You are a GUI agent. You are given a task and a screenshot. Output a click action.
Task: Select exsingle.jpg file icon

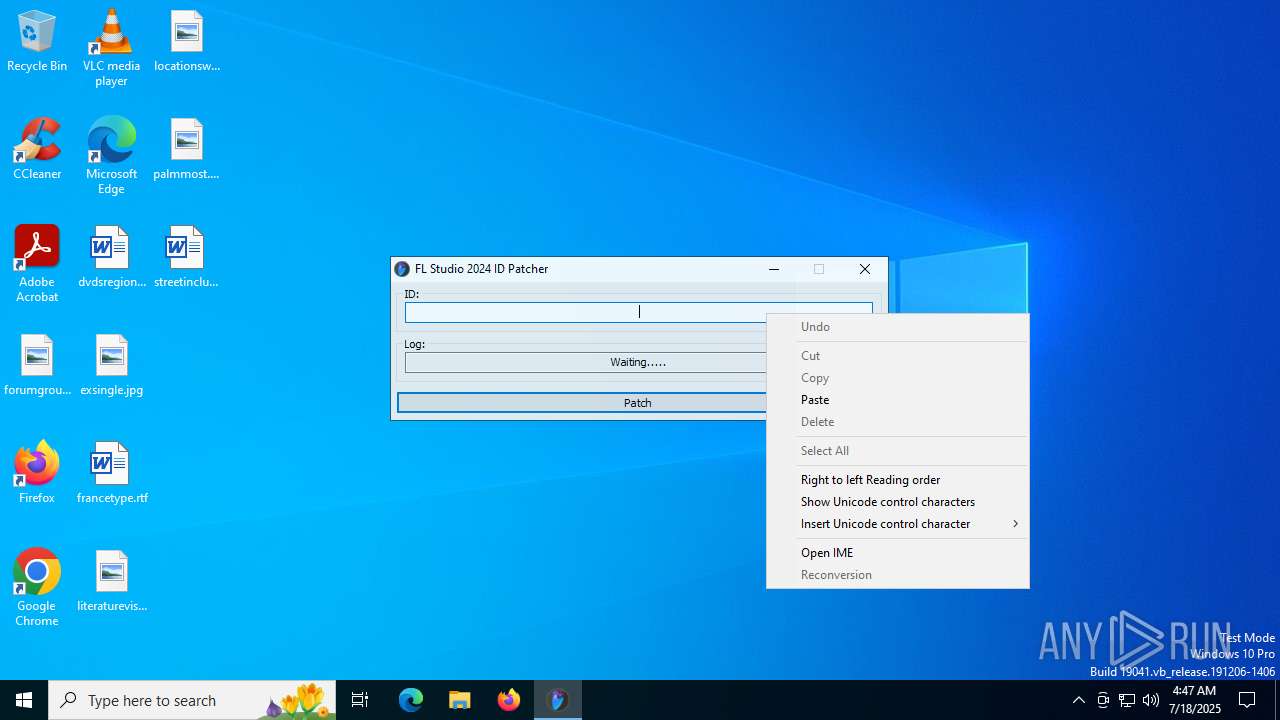[111, 365]
